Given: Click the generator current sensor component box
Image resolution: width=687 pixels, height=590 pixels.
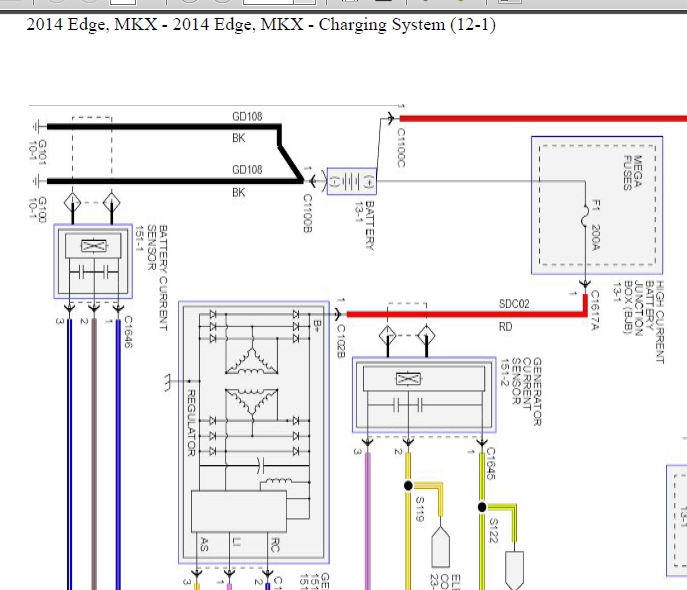Looking at the screenshot, I should pyautogui.click(x=424, y=395).
